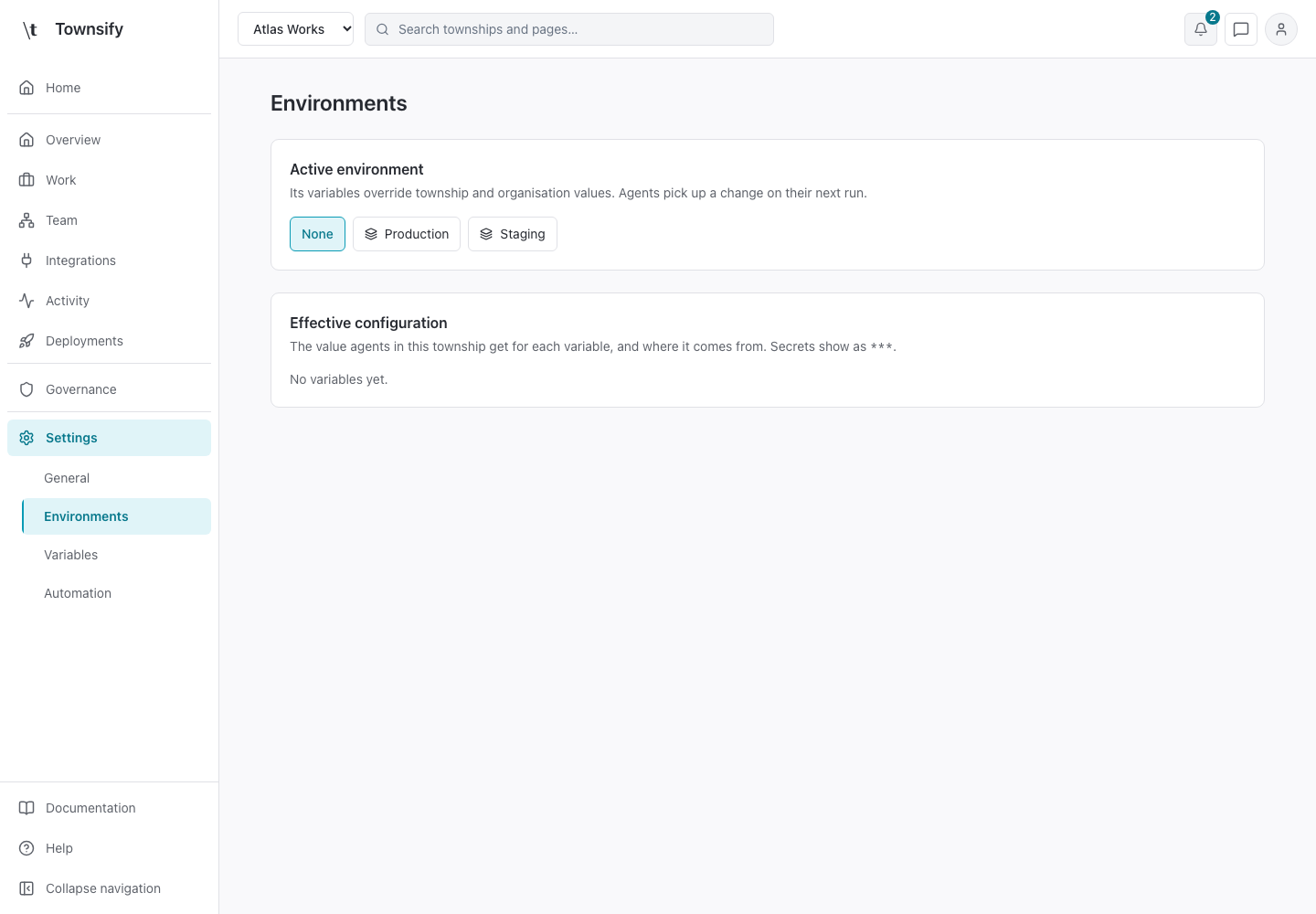This screenshot has height=914, width=1316.
Task: Go to the Deployments page label
Action: click(x=84, y=341)
